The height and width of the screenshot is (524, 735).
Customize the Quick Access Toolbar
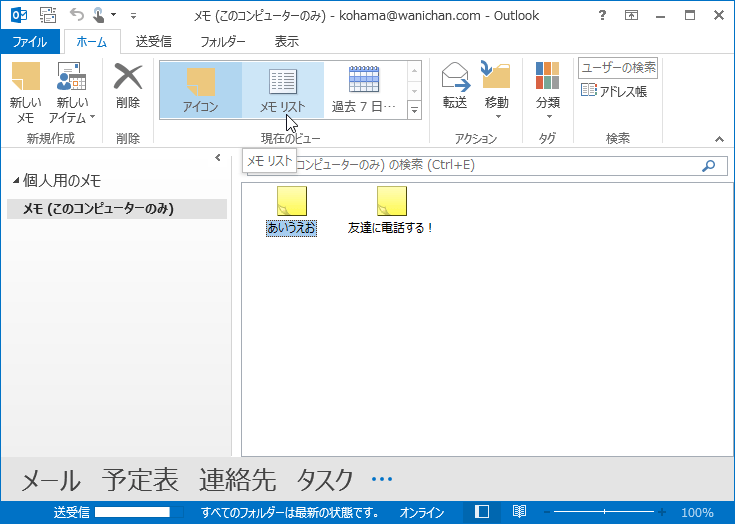point(134,16)
